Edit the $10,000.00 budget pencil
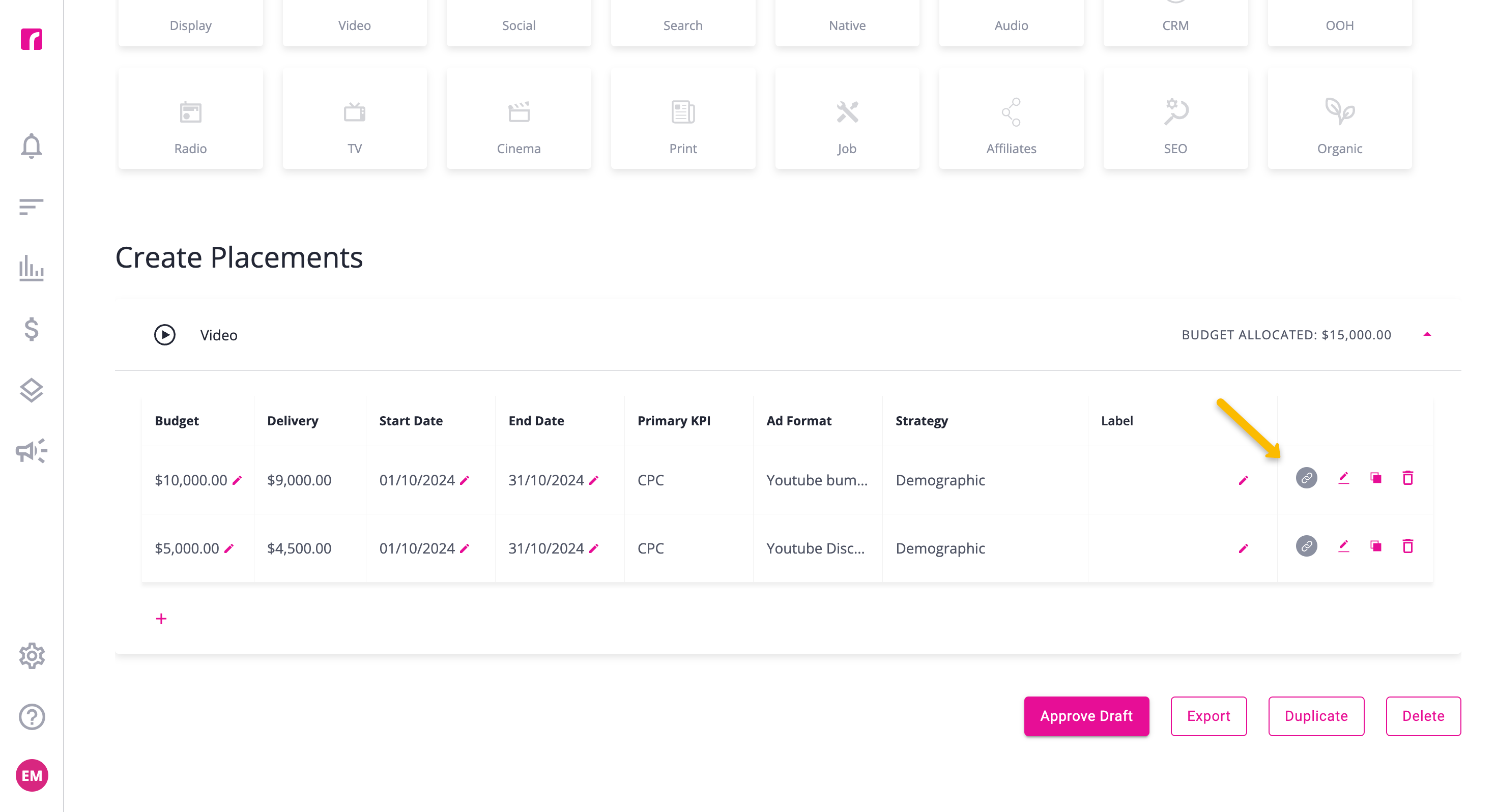 237,480
